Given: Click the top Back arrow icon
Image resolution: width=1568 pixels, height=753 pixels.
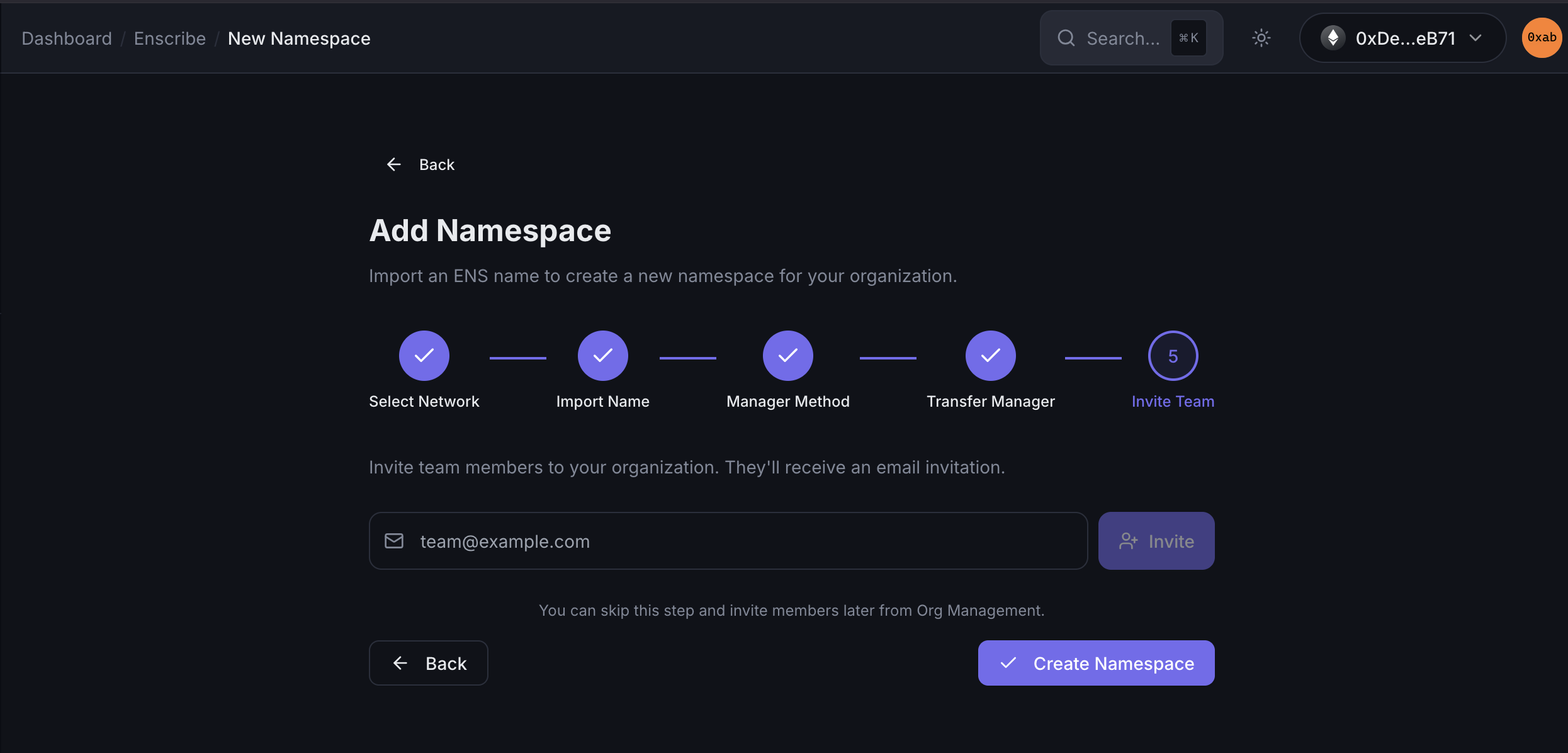Looking at the screenshot, I should click(393, 164).
